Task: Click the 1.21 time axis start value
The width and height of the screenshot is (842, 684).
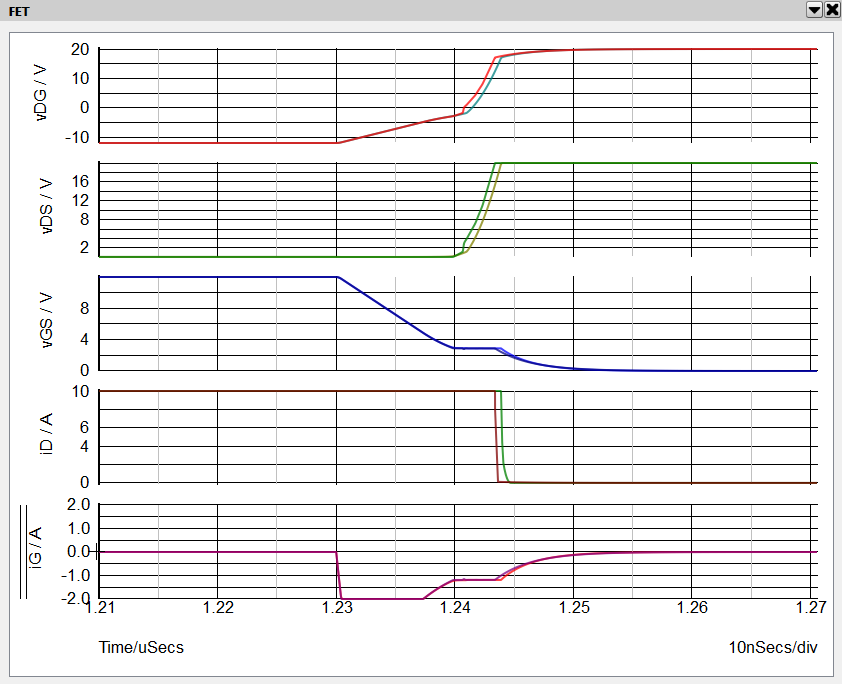Action: 101,607
